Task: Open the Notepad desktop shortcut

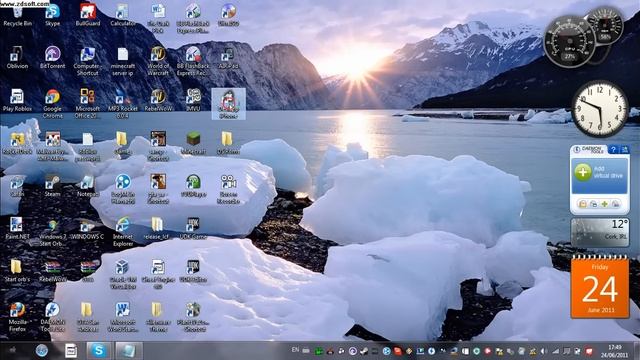Action: (x=87, y=186)
